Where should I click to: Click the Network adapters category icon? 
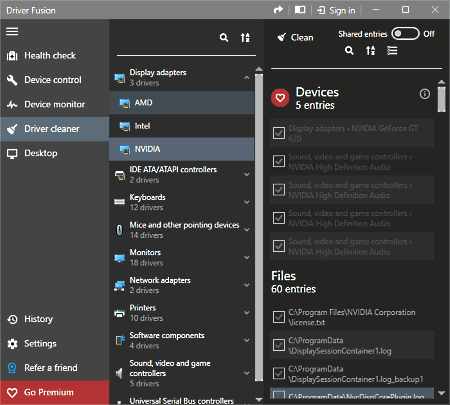tap(119, 286)
